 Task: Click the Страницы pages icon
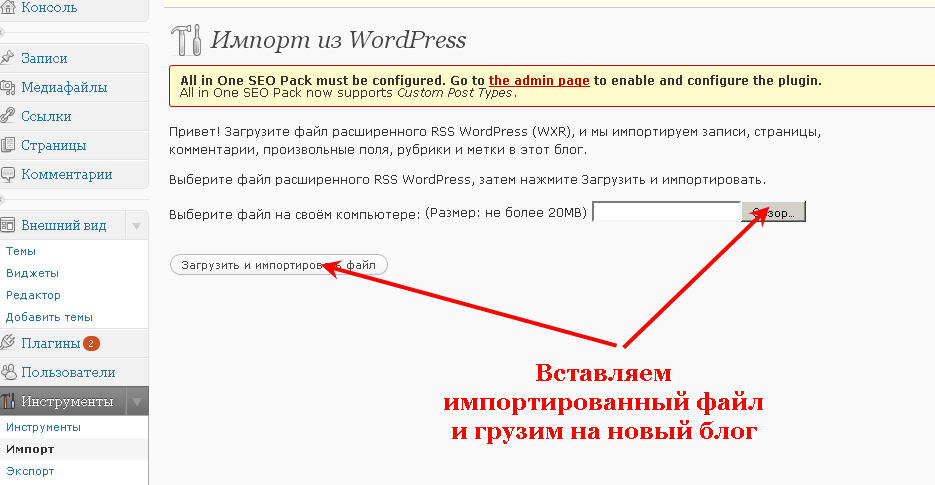tap(7, 145)
